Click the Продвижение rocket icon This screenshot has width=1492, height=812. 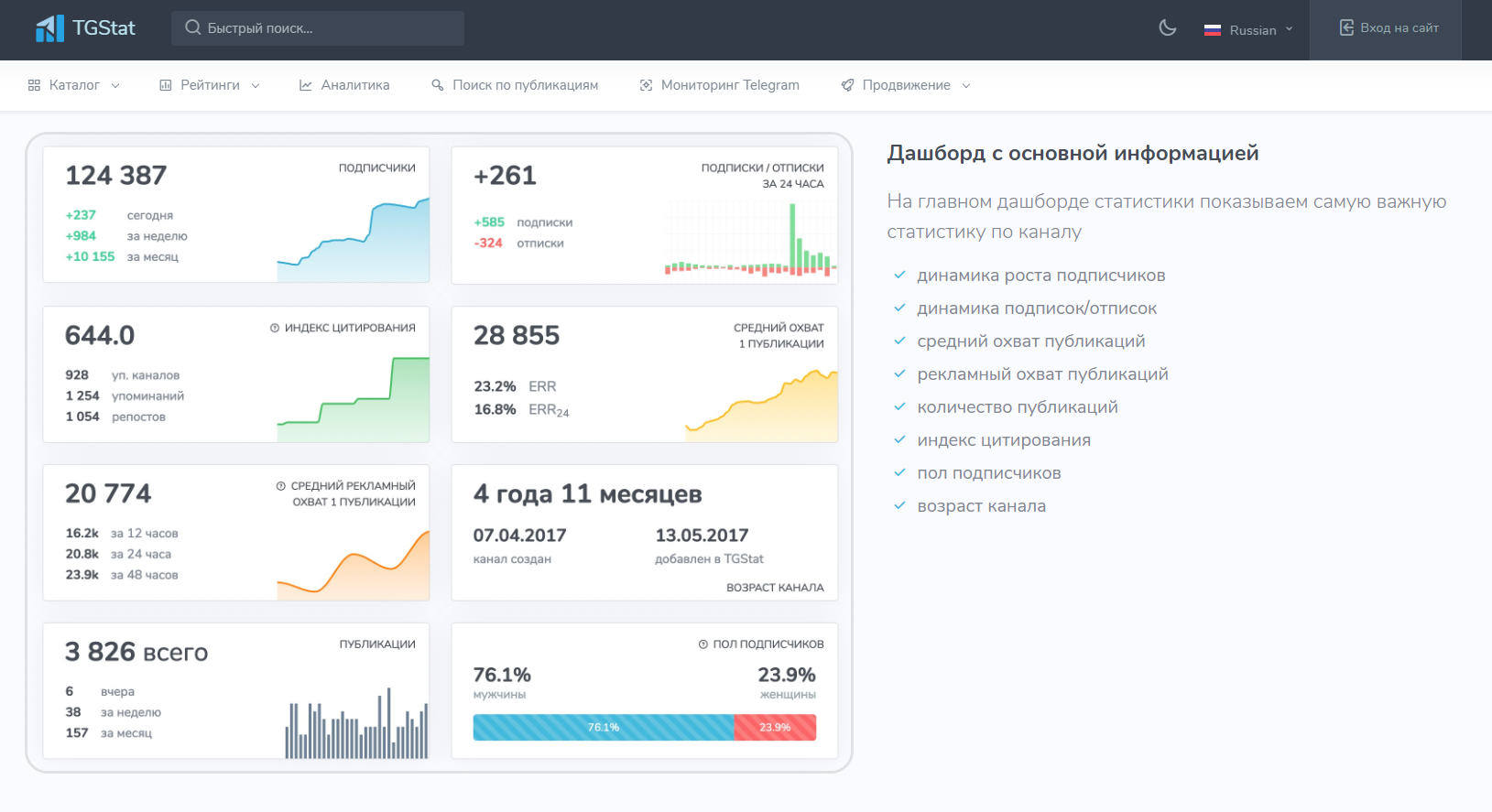click(x=847, y=85)
